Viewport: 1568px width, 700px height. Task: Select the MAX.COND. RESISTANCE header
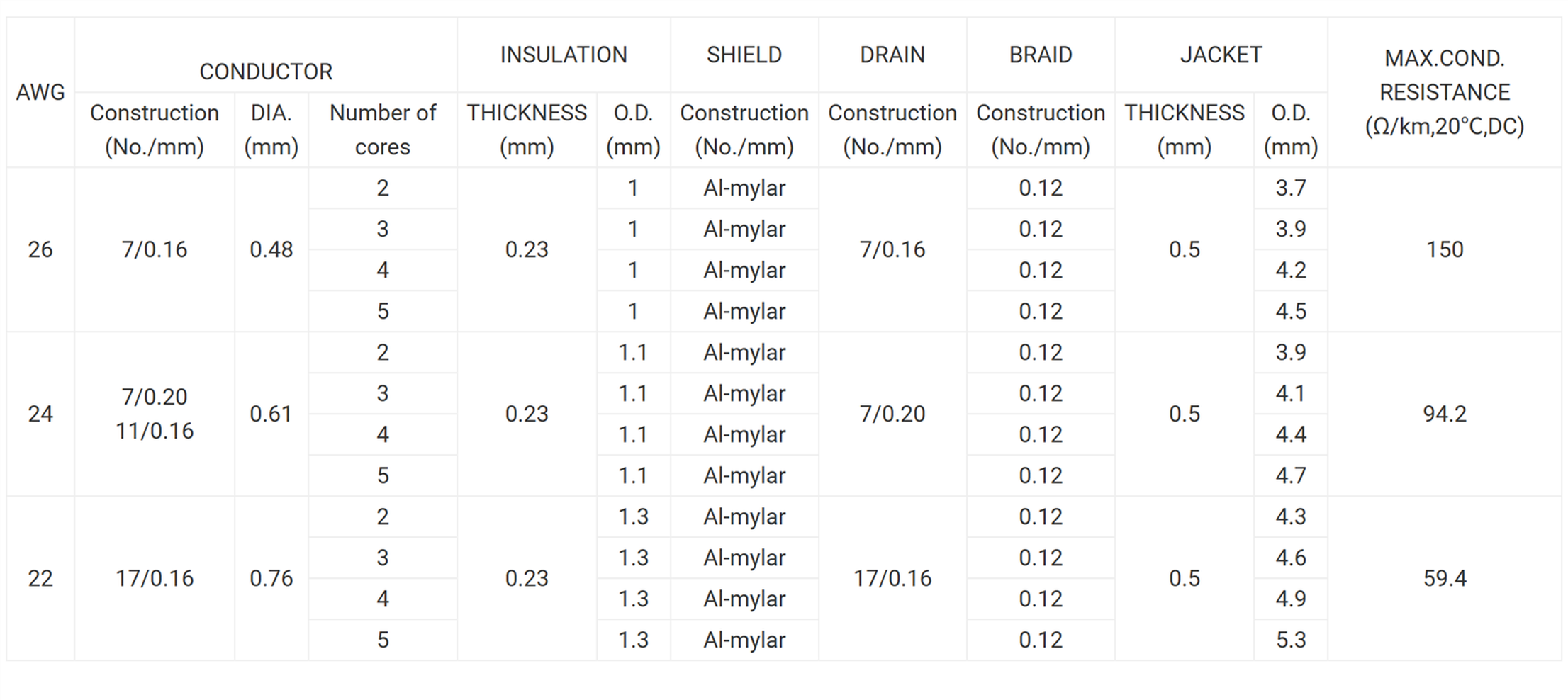pyautogui.click(x=1445, y=92)
